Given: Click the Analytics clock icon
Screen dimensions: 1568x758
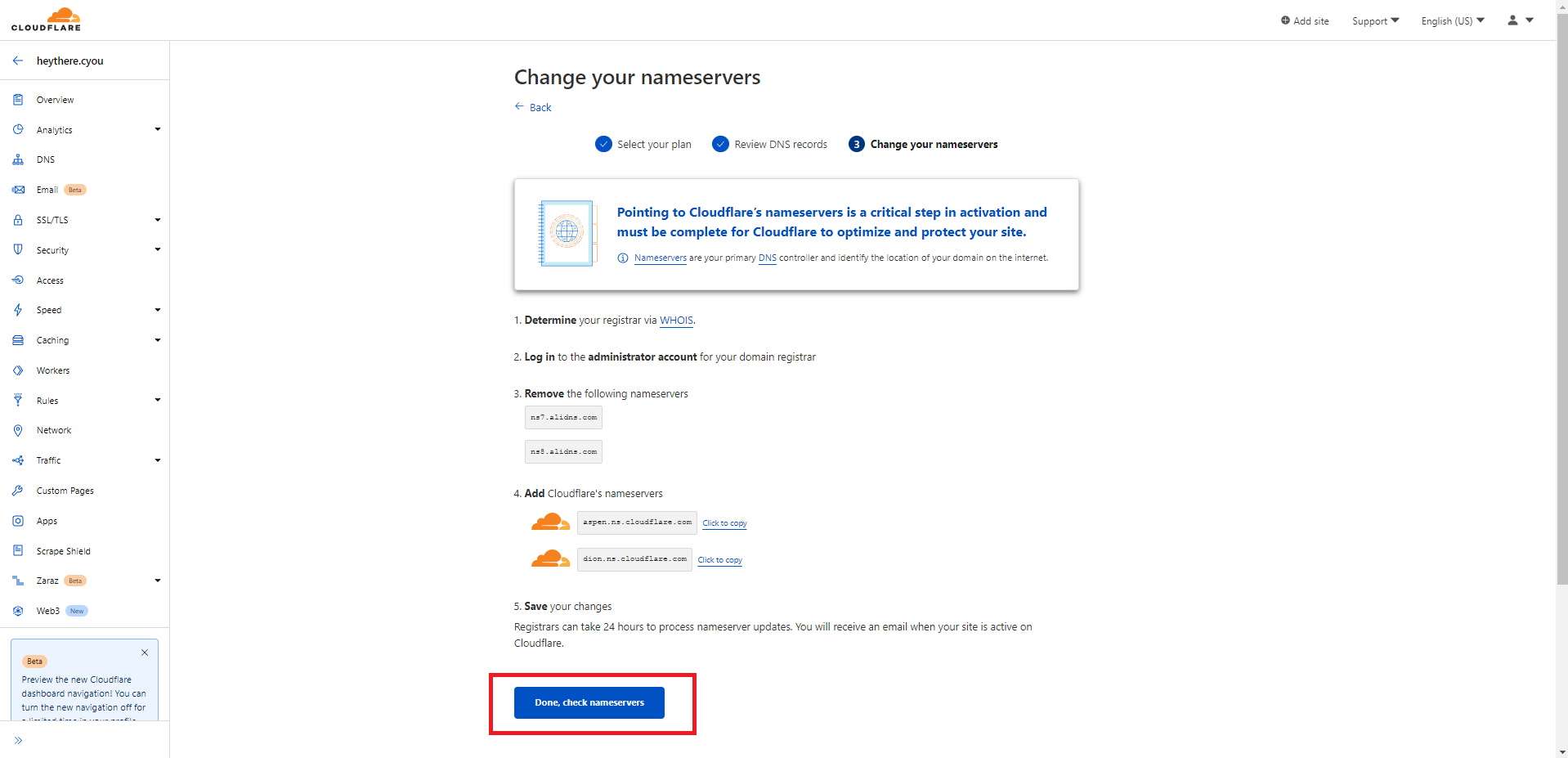Looking at the screenshot, I should (18, 129).
